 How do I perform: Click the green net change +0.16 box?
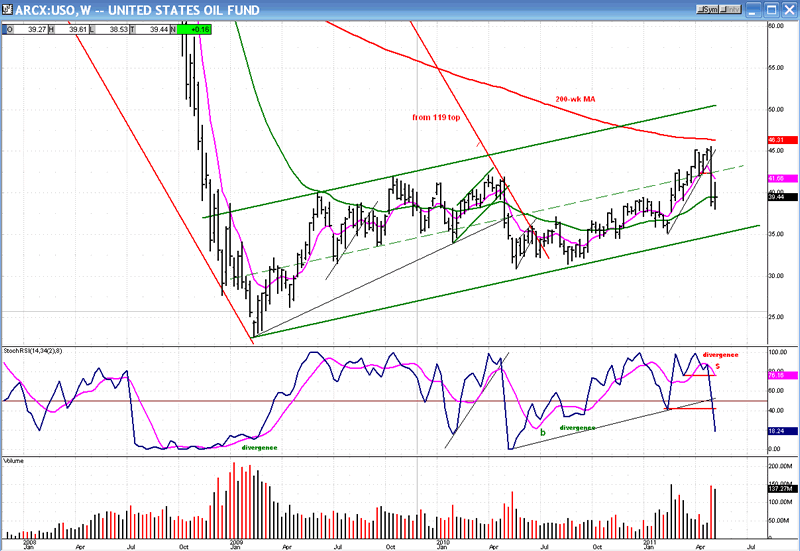(194, 30)
